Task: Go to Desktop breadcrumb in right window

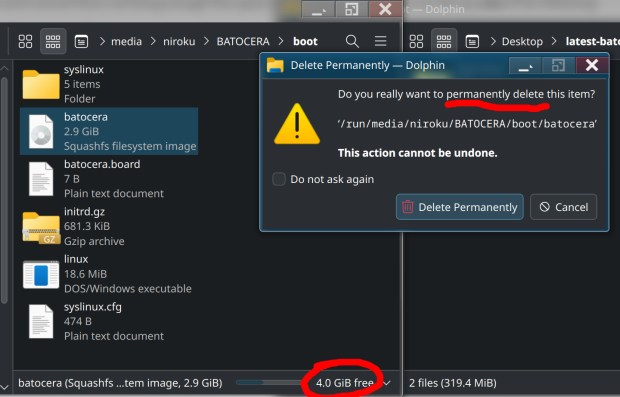Action: [x=522, y=42]
